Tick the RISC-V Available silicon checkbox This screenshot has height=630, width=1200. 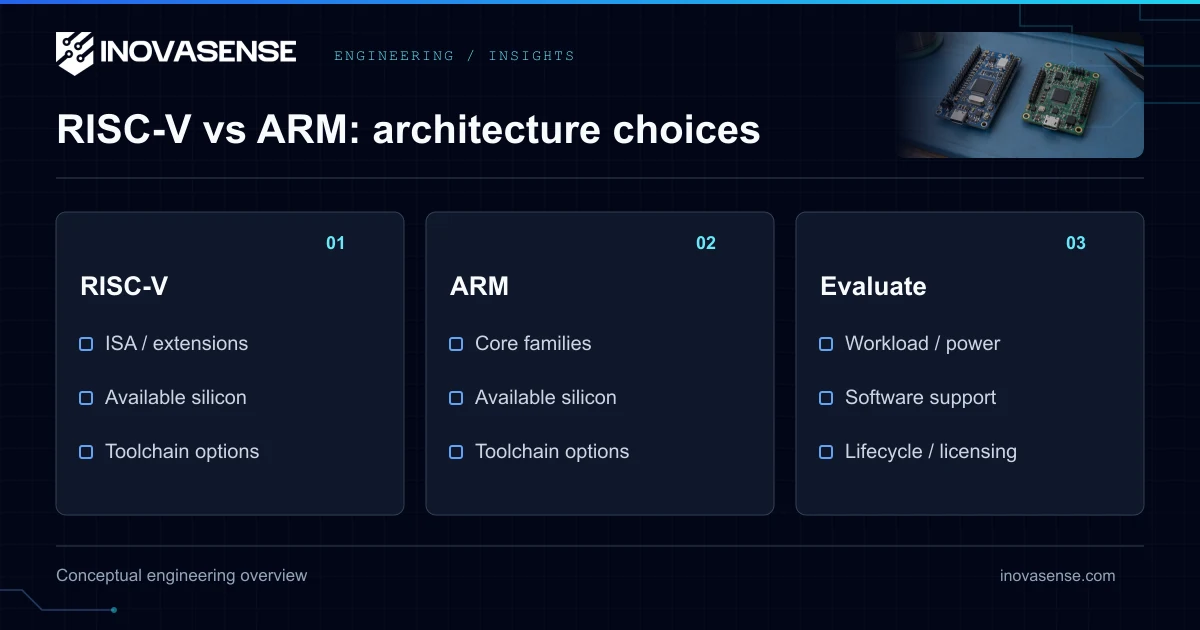pos(86,398)
